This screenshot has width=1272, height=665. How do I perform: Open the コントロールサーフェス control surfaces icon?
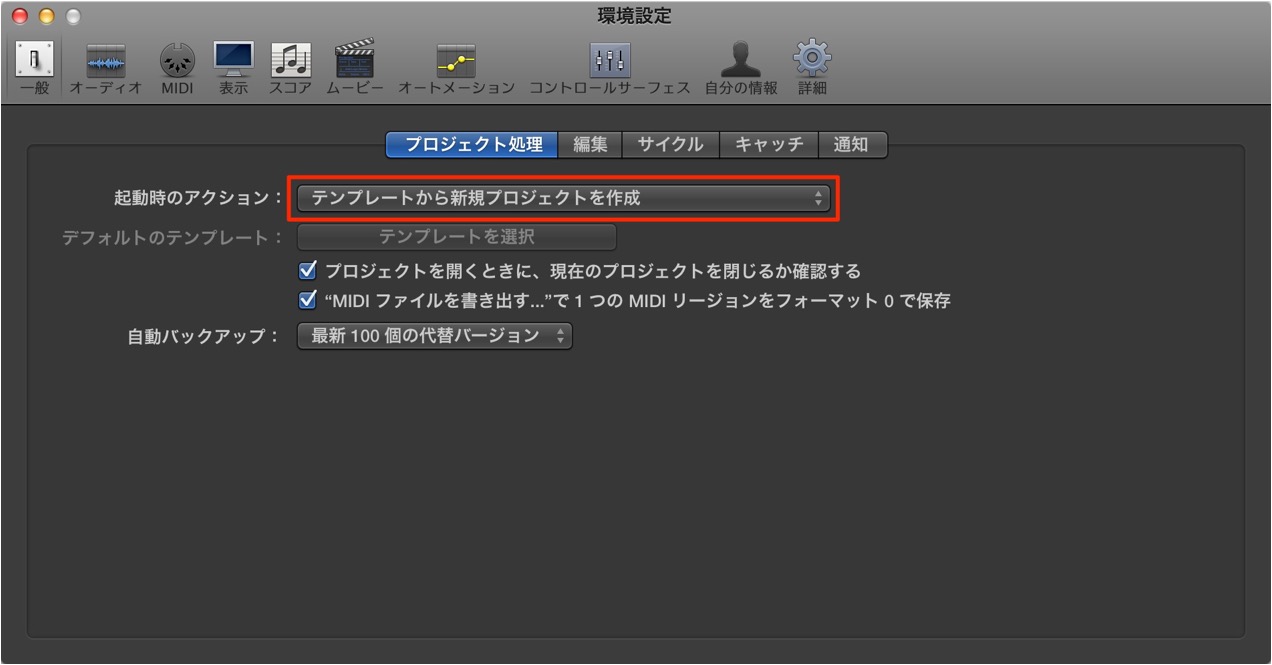610,68
